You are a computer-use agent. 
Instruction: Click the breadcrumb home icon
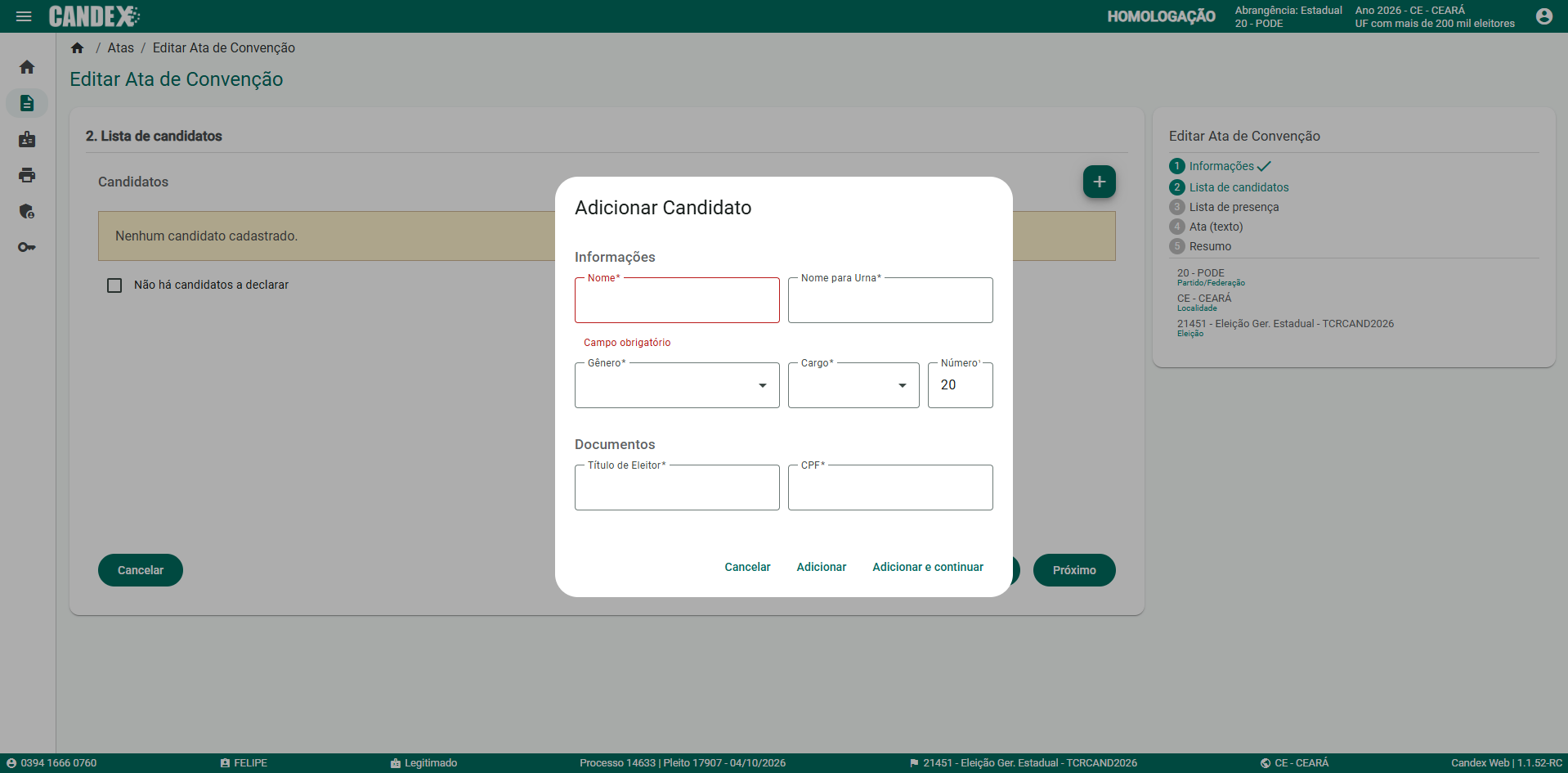[78, 48]
